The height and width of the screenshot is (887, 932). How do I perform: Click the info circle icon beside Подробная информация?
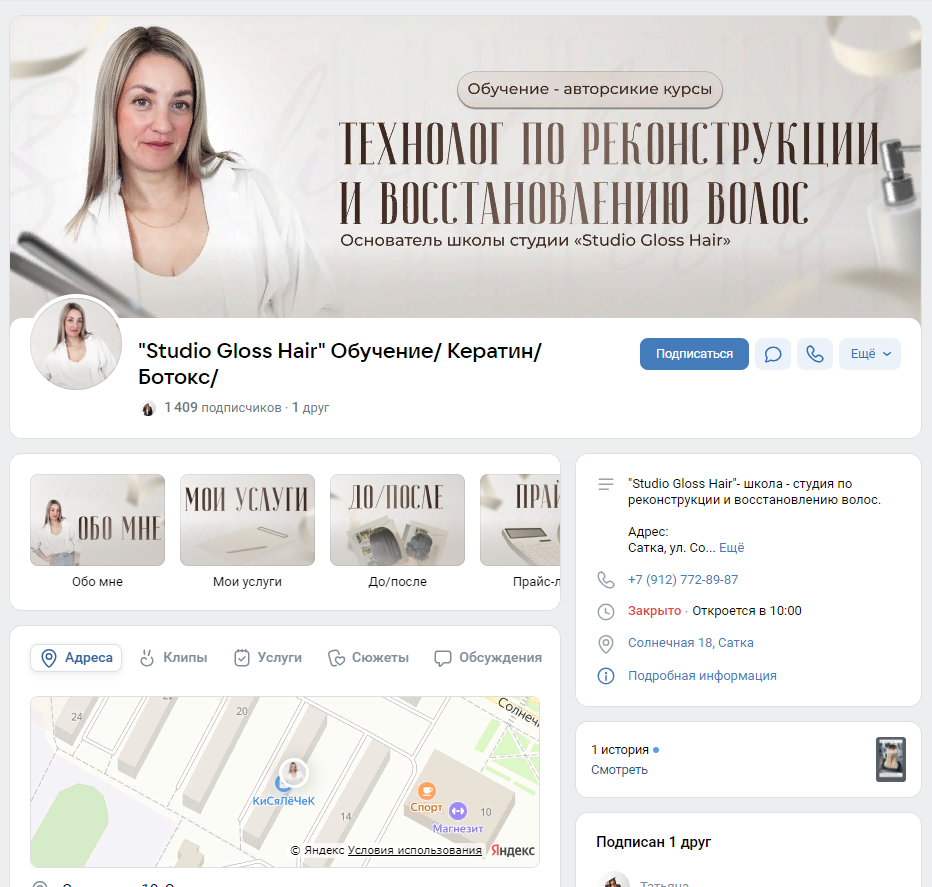pyautogui.click(x=606, y=676)
